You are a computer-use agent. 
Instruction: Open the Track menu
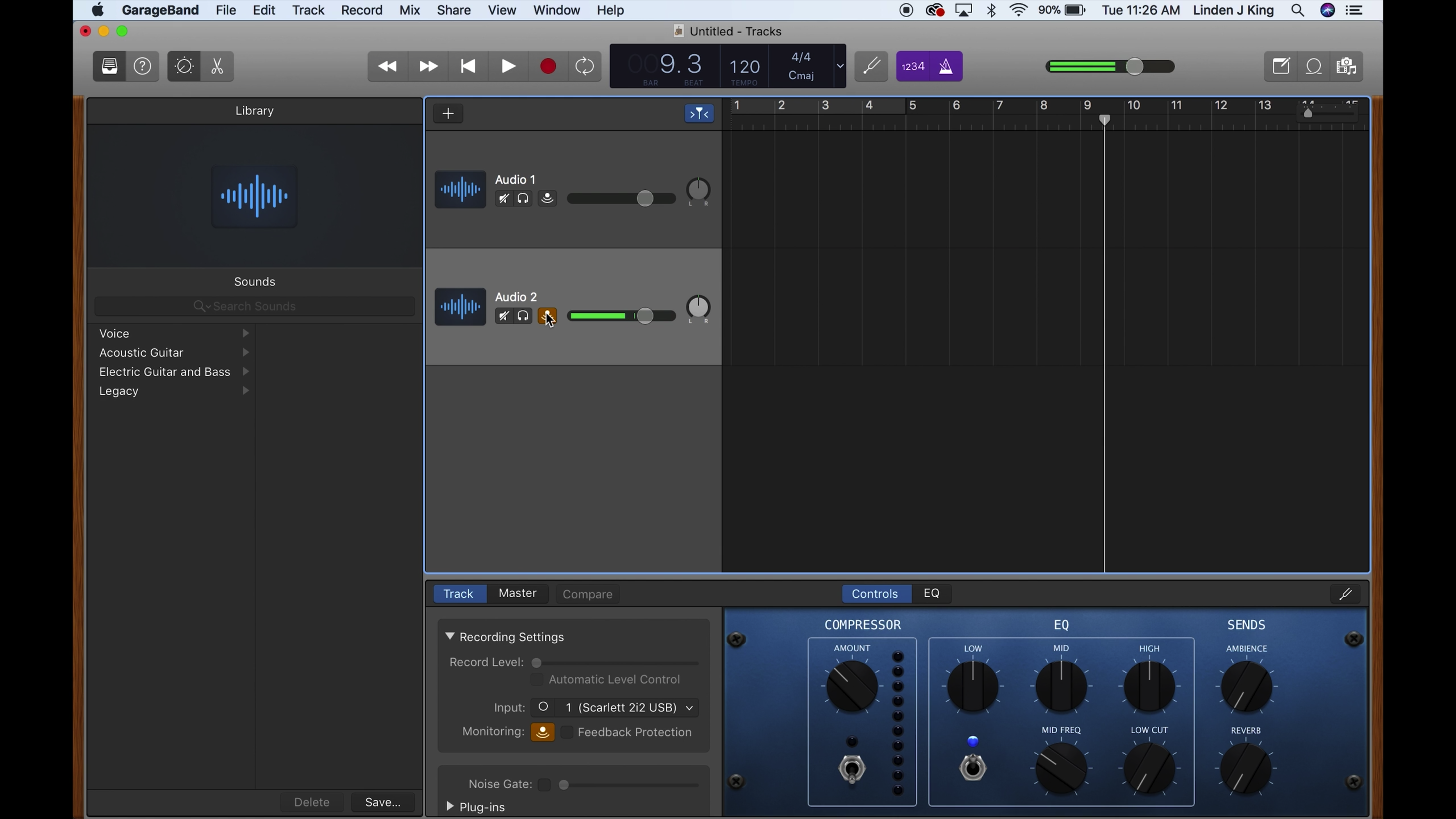[x=308, y=10]
